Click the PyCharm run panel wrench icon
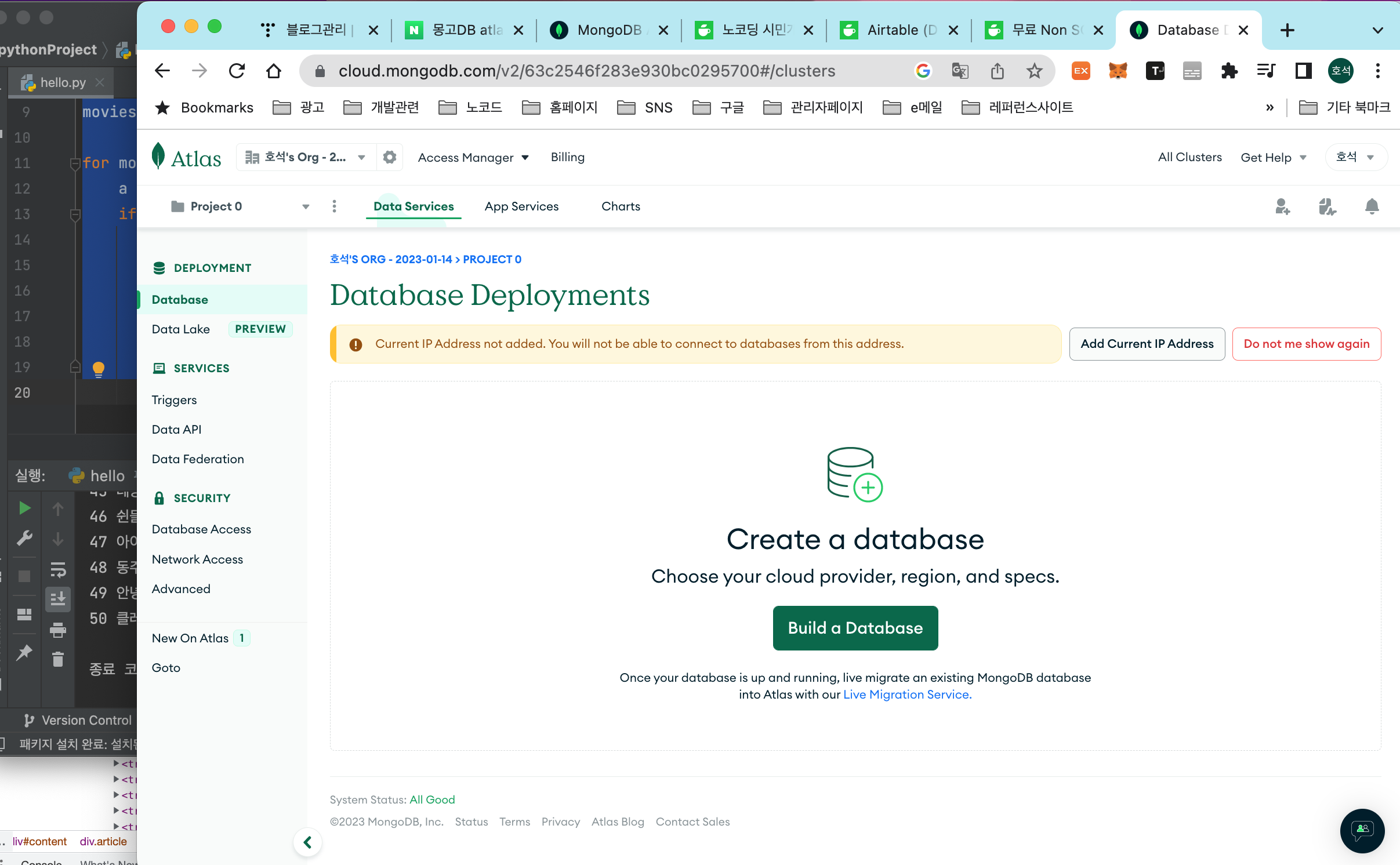The width and height of the screenshot is (1400, 865). (24, 539)
